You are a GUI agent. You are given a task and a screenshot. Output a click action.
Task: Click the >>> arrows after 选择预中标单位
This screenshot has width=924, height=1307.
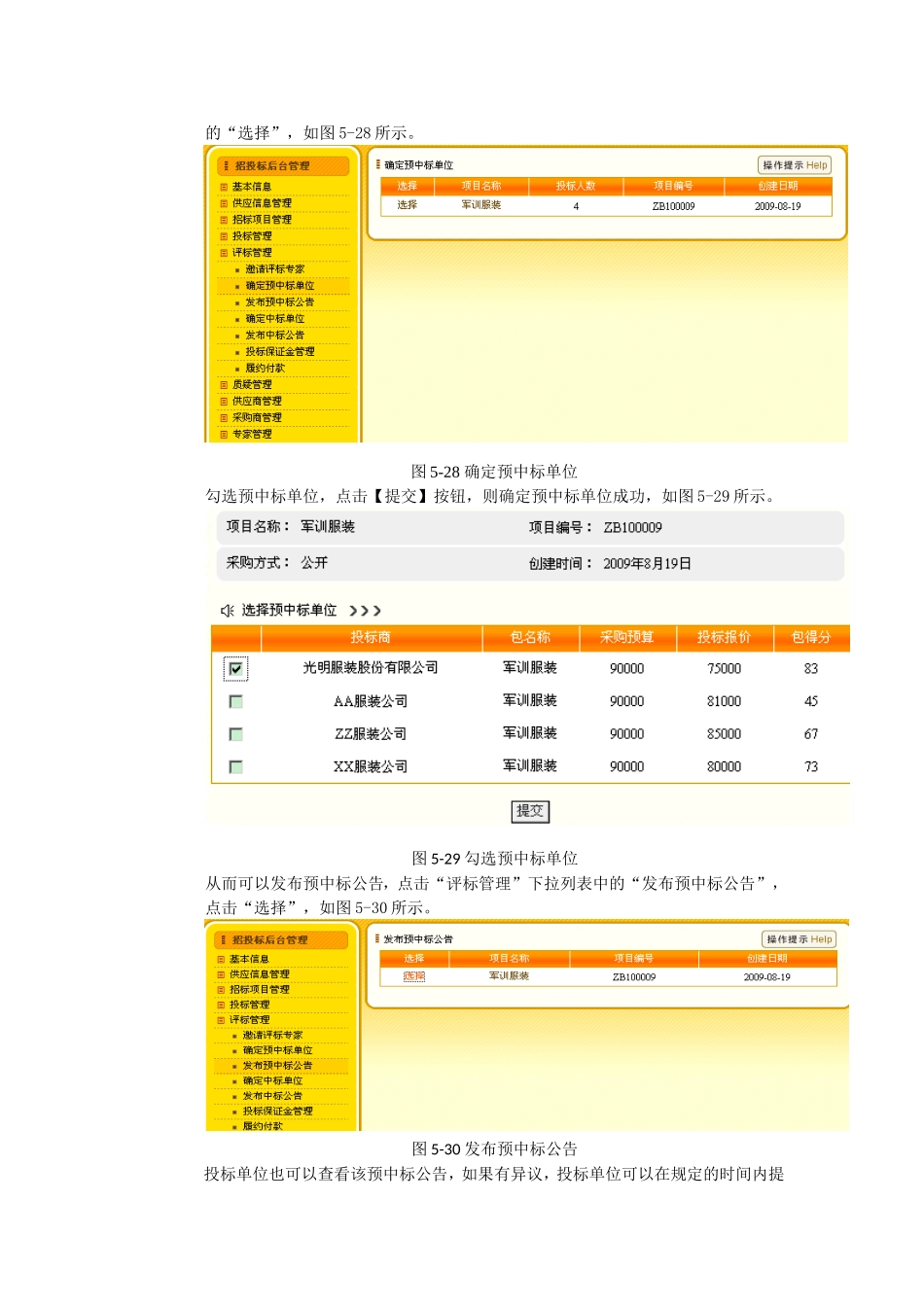365,611
